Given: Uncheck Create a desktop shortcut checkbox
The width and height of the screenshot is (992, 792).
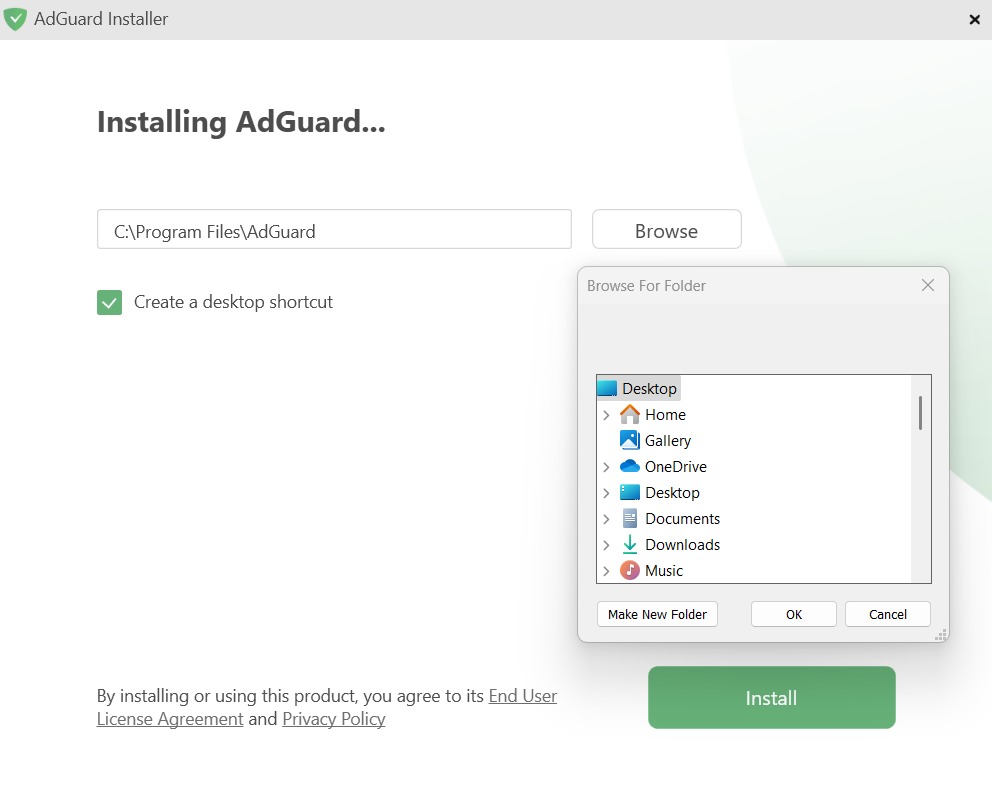Looking at the screenshot, I should pos(109,302).
